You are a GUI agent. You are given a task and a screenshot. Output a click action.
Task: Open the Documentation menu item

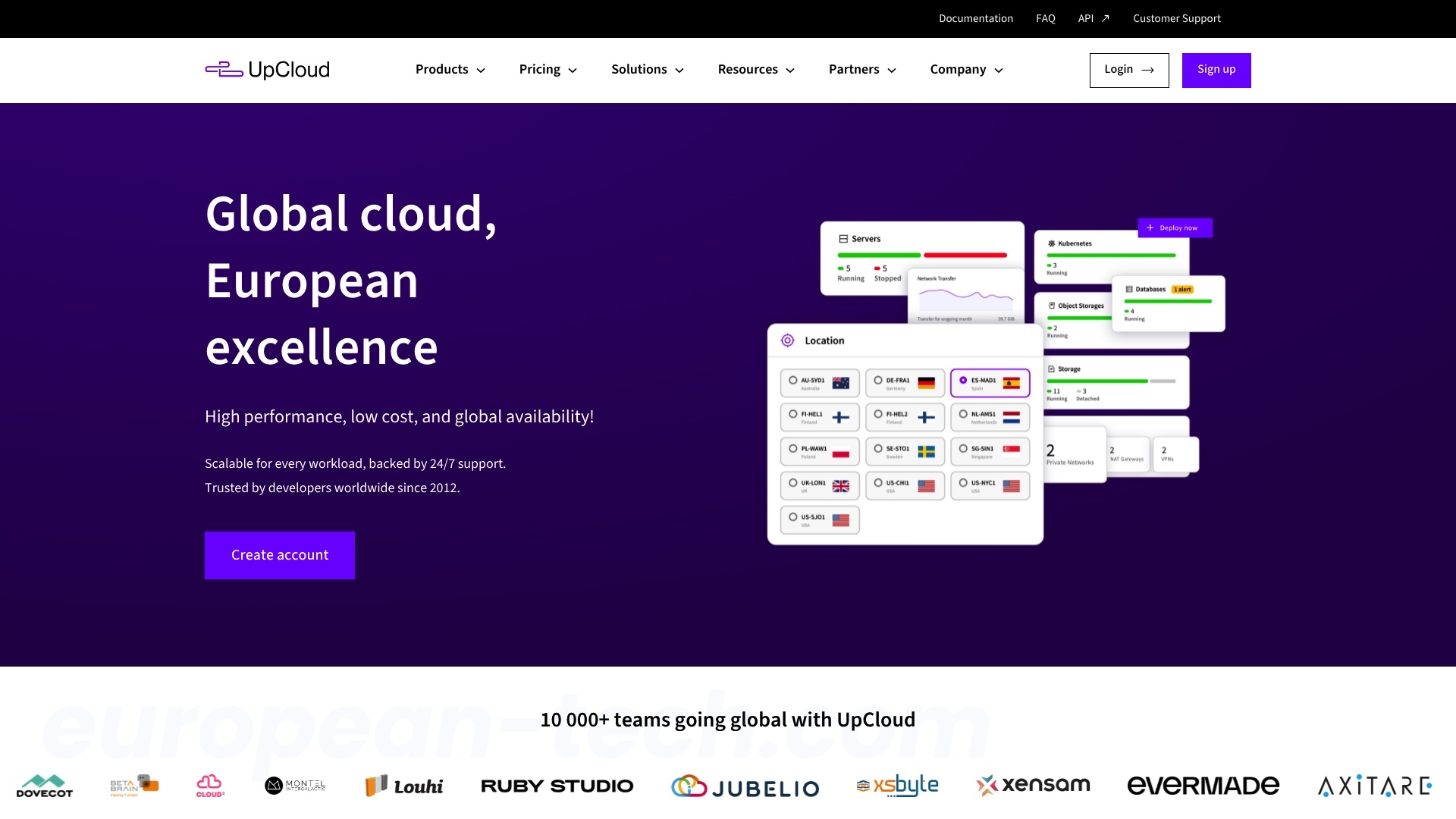tap(976, 18)
